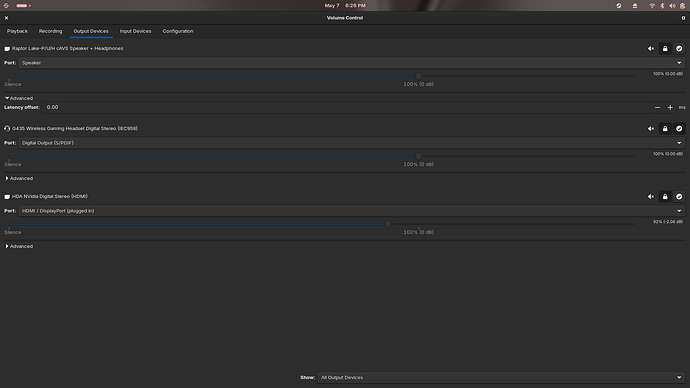The image size is (690, 388).
Task: Mute the HDA NVidia Digital Stereo output
Action: [x=651, y=197]
